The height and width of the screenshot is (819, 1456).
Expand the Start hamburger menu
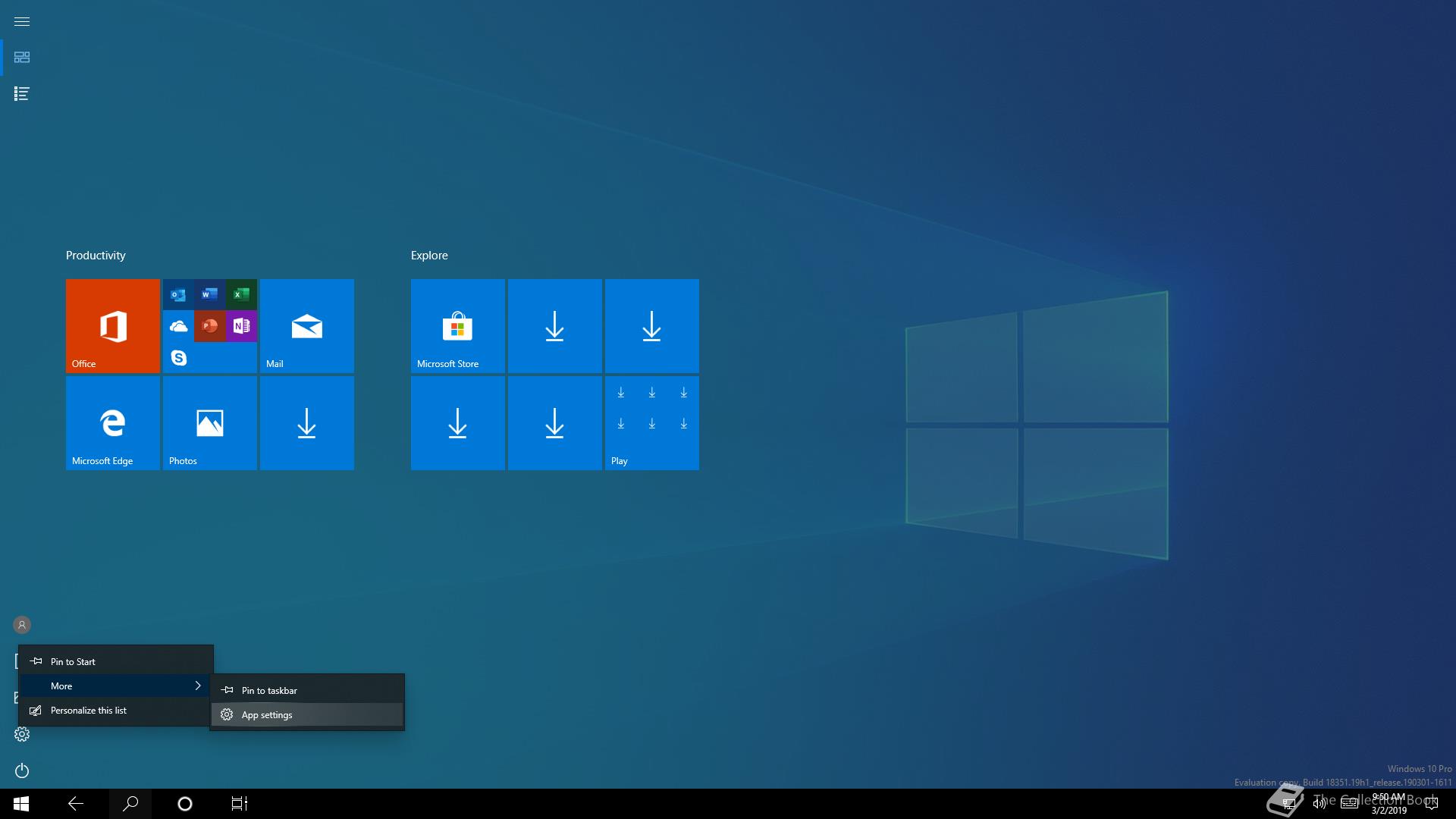coord(22,21)
